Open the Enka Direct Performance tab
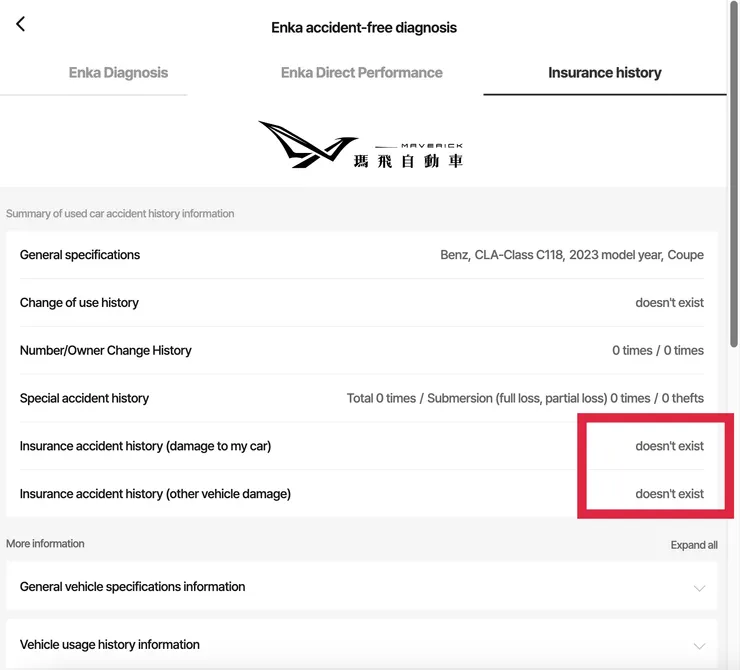 coord(361,73)
